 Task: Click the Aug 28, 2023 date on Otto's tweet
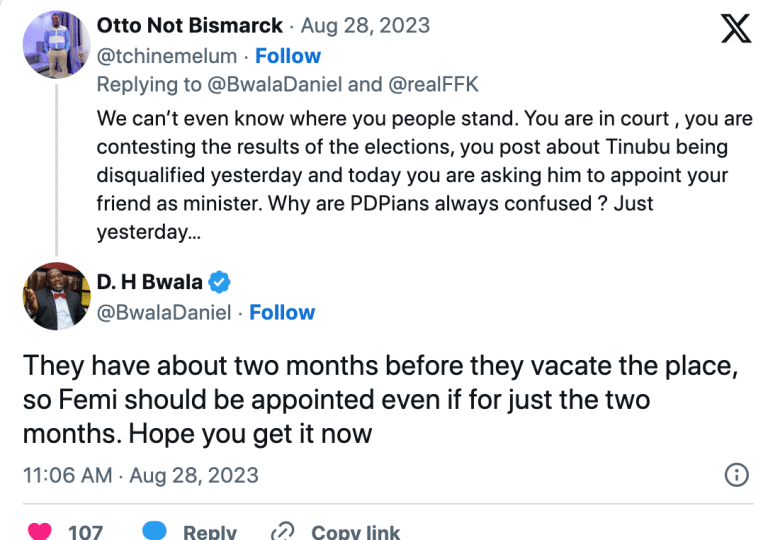tap(365, 25)
